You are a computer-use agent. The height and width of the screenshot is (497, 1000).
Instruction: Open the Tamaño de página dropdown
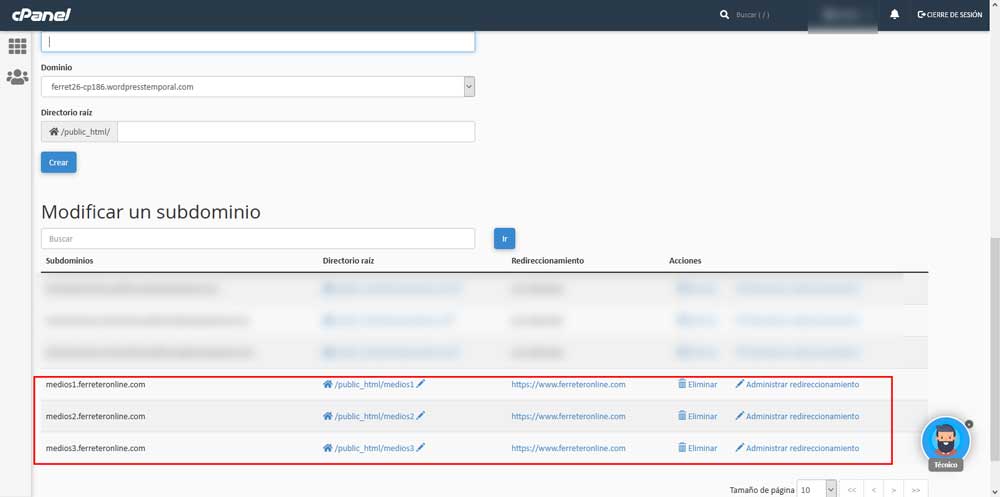point(816,489)
